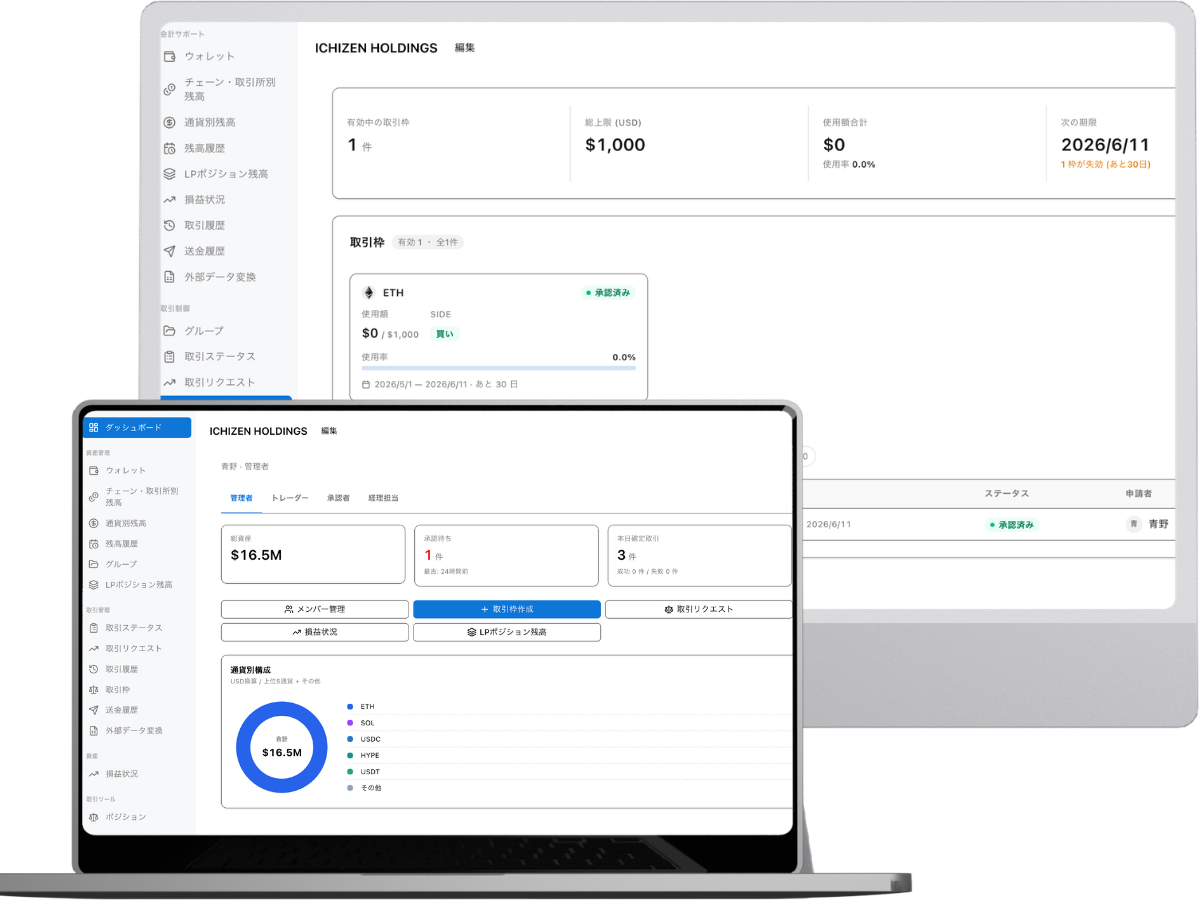Open 残高履歴 calendar icon in monitor sidebar
The image size is (1200, 900).
point(170,148)
